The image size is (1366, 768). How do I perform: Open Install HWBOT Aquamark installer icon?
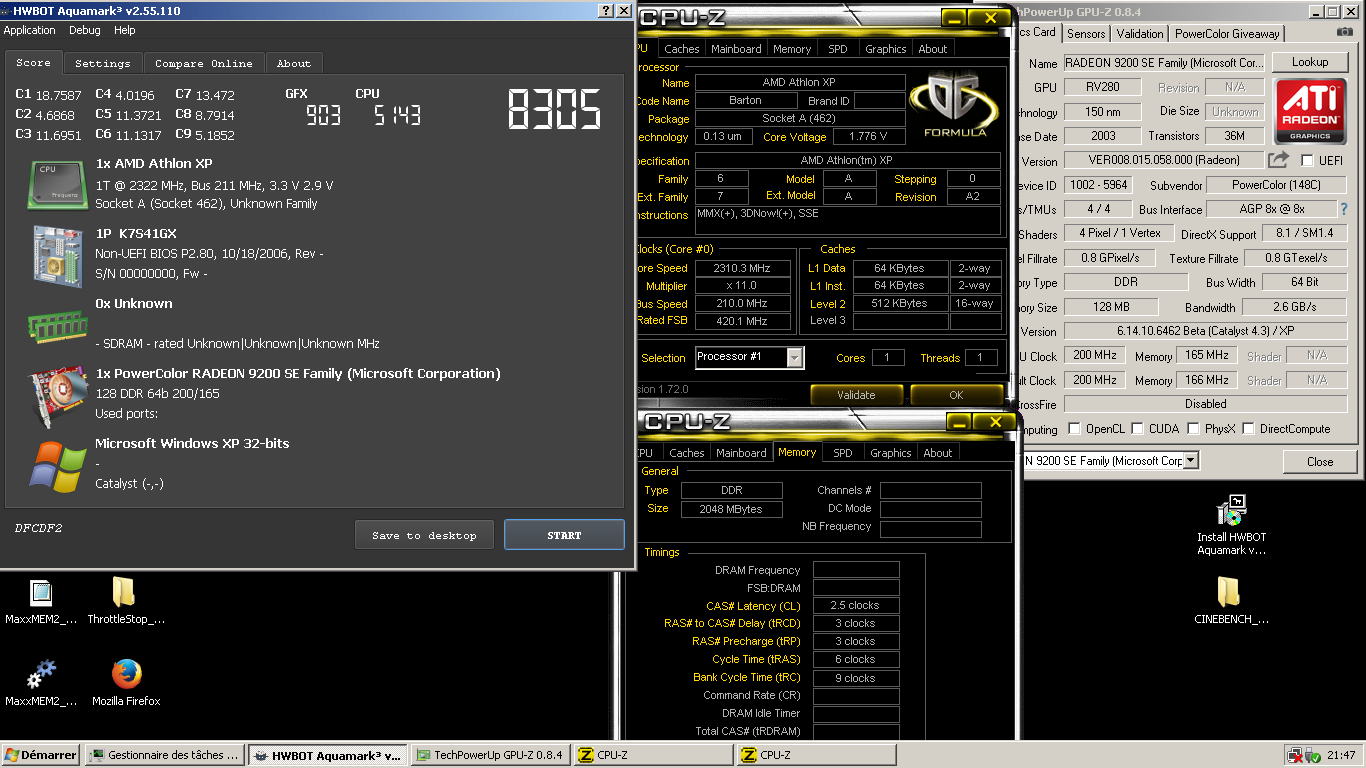click(1231, 510)
